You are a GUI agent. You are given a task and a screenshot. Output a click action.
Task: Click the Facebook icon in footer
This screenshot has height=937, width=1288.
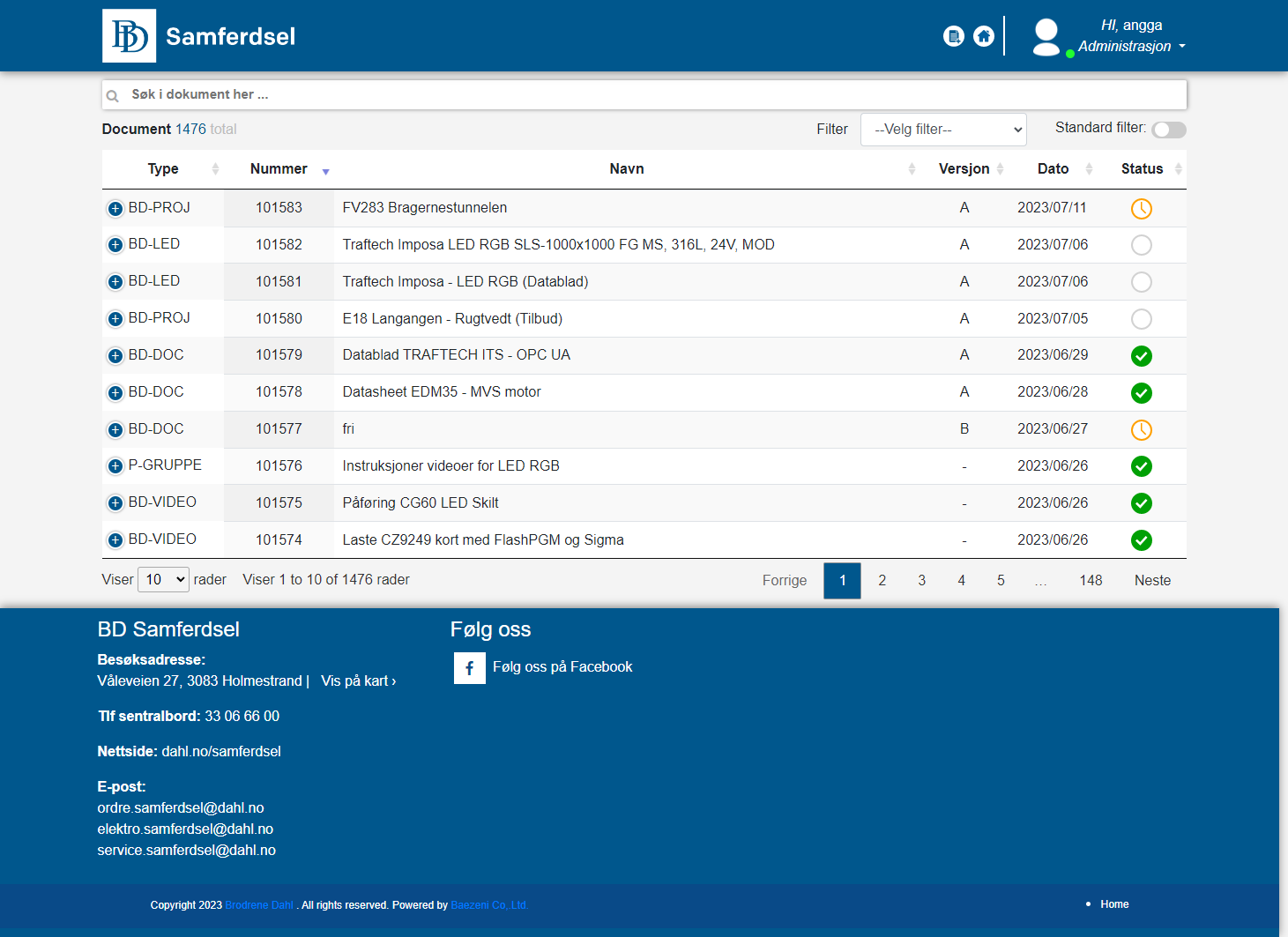point(469,668)
